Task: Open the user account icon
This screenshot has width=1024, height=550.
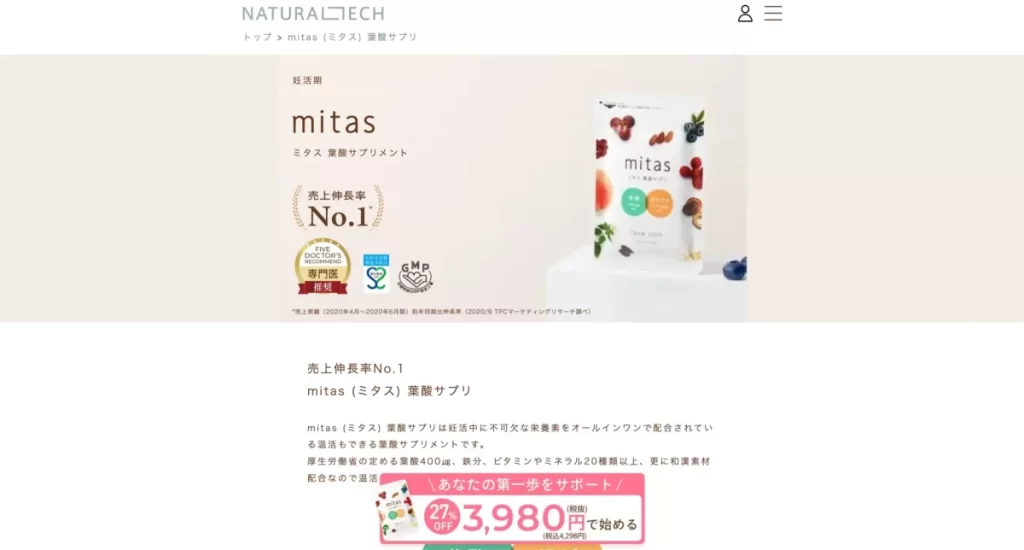Action: pos(745,14)
